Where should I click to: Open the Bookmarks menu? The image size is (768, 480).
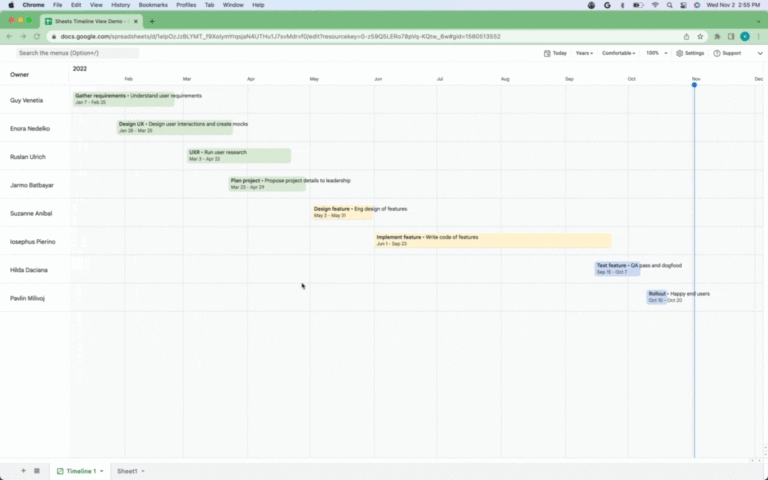(153, 5)
